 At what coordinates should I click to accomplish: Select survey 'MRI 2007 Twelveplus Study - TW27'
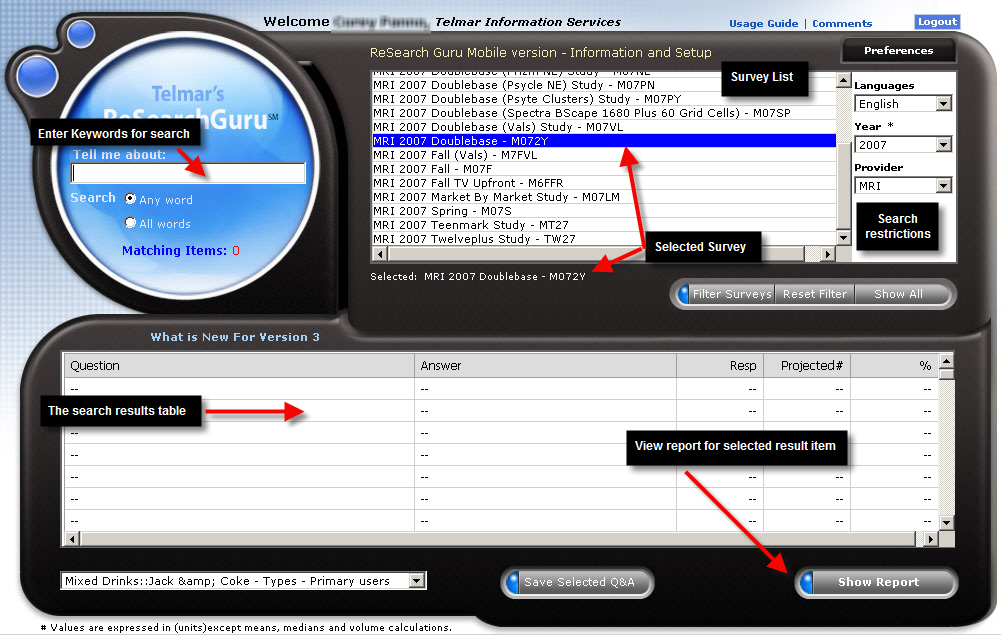point(604,239)
